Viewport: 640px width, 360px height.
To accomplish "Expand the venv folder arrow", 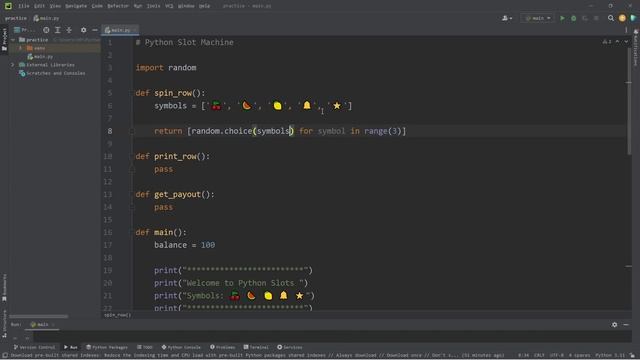I will click(21, 48).
